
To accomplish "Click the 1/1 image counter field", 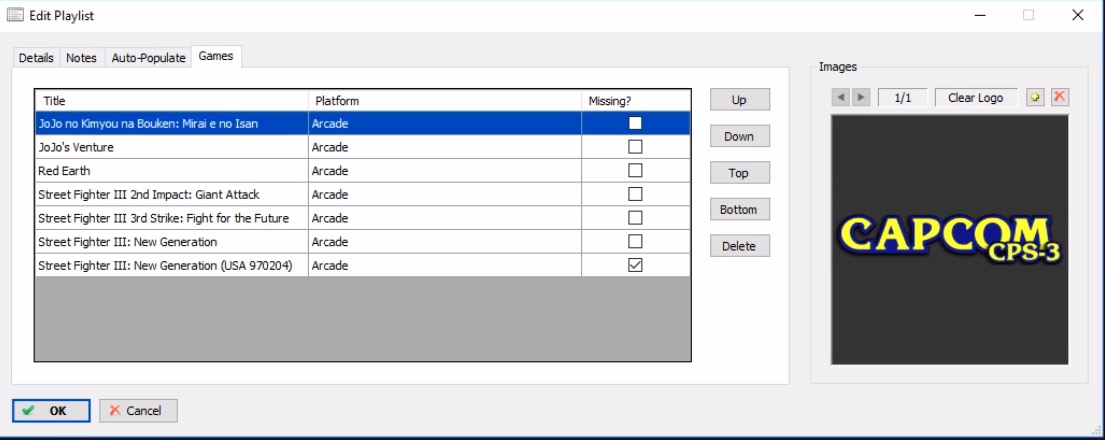I will point(903,97).
